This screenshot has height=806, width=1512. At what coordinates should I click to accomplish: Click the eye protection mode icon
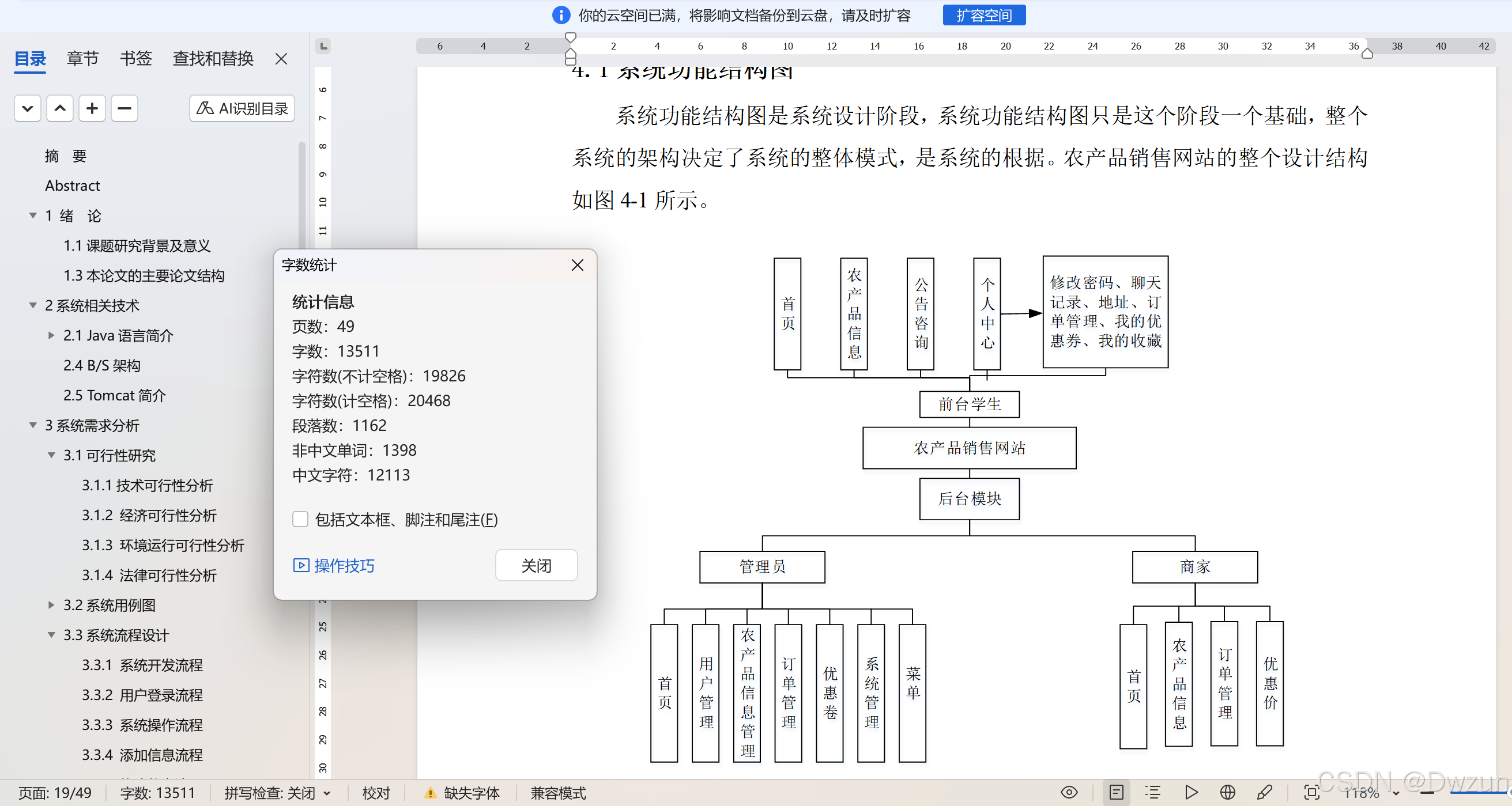point(1069,793)
